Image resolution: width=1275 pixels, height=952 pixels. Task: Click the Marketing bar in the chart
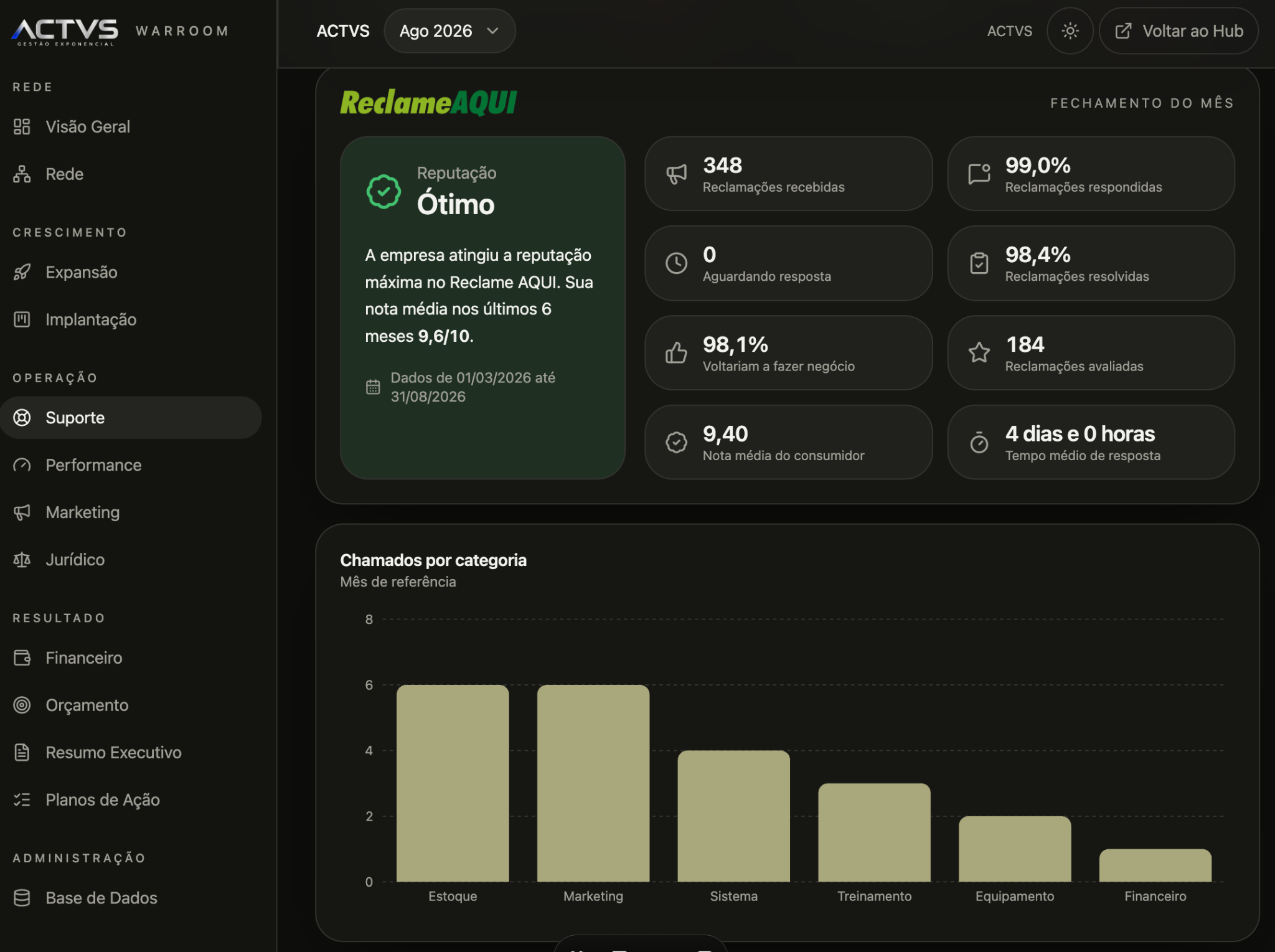click(x=593, y=783)
